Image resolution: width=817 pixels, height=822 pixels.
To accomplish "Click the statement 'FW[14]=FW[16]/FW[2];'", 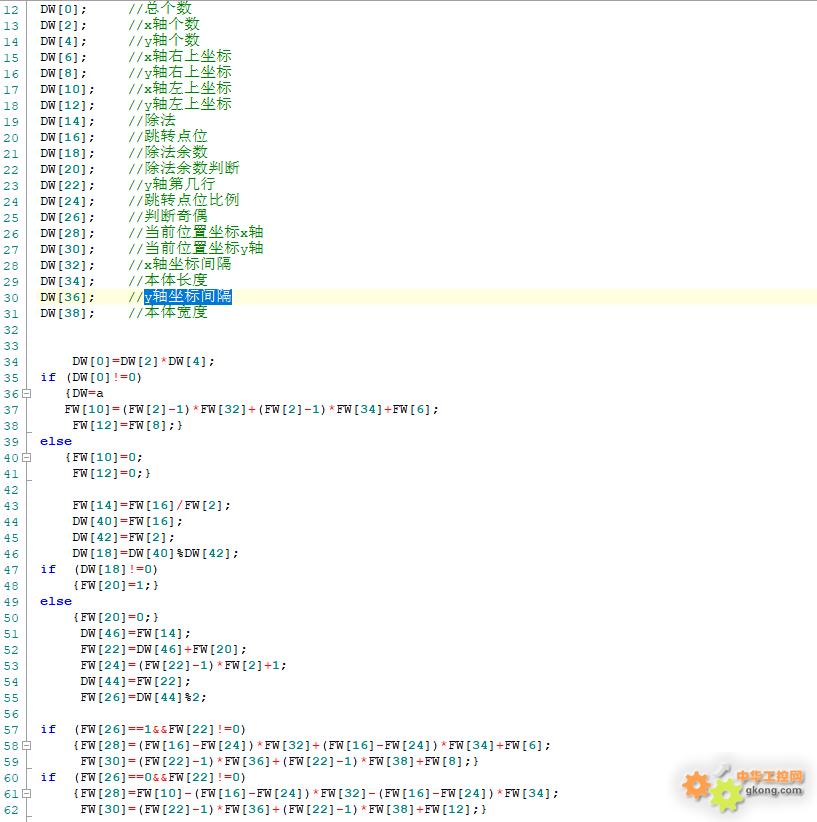I will click(152, 505).
